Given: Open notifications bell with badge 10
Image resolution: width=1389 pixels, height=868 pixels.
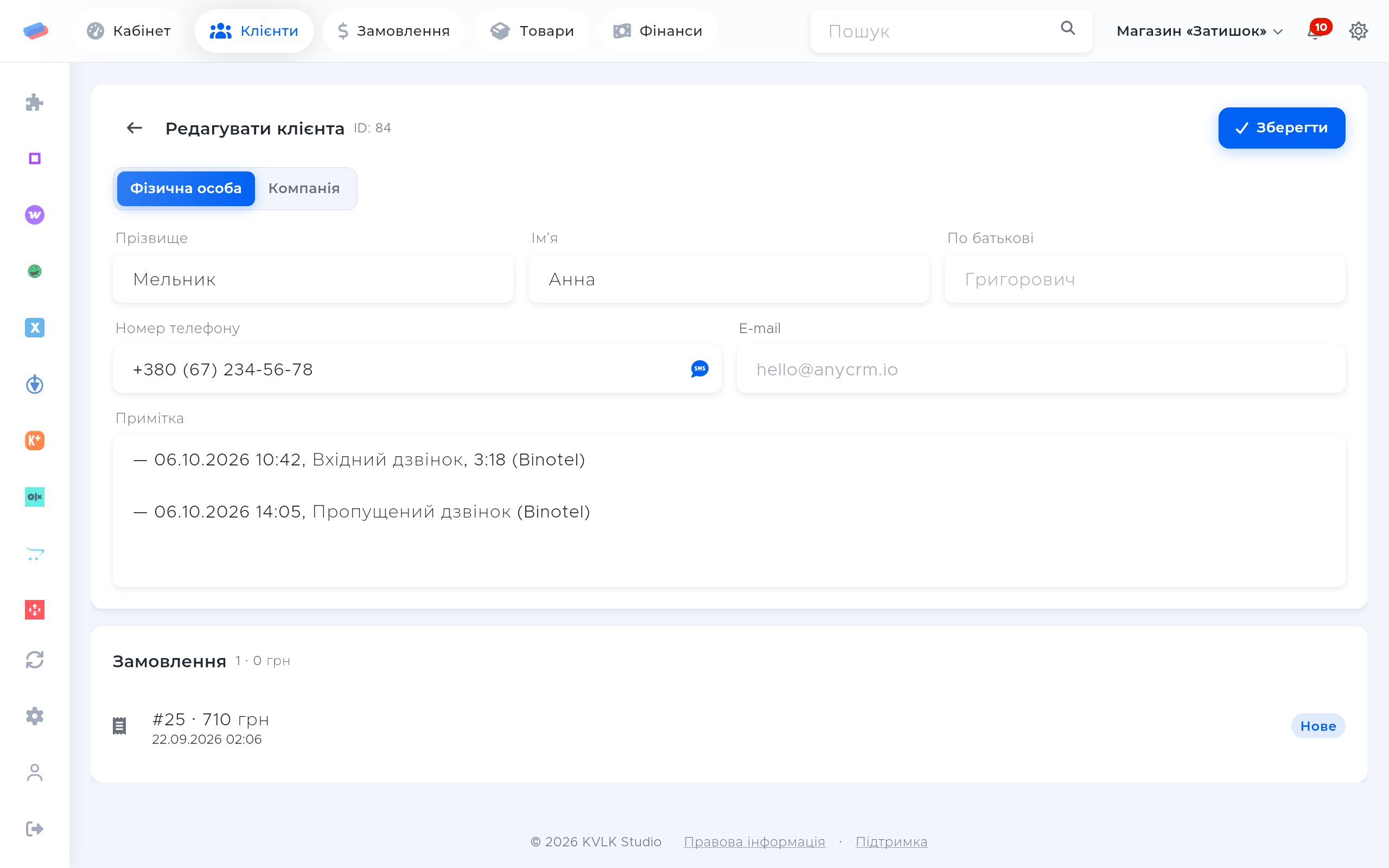Looking at the screenshot, I should coord(1318,29).
